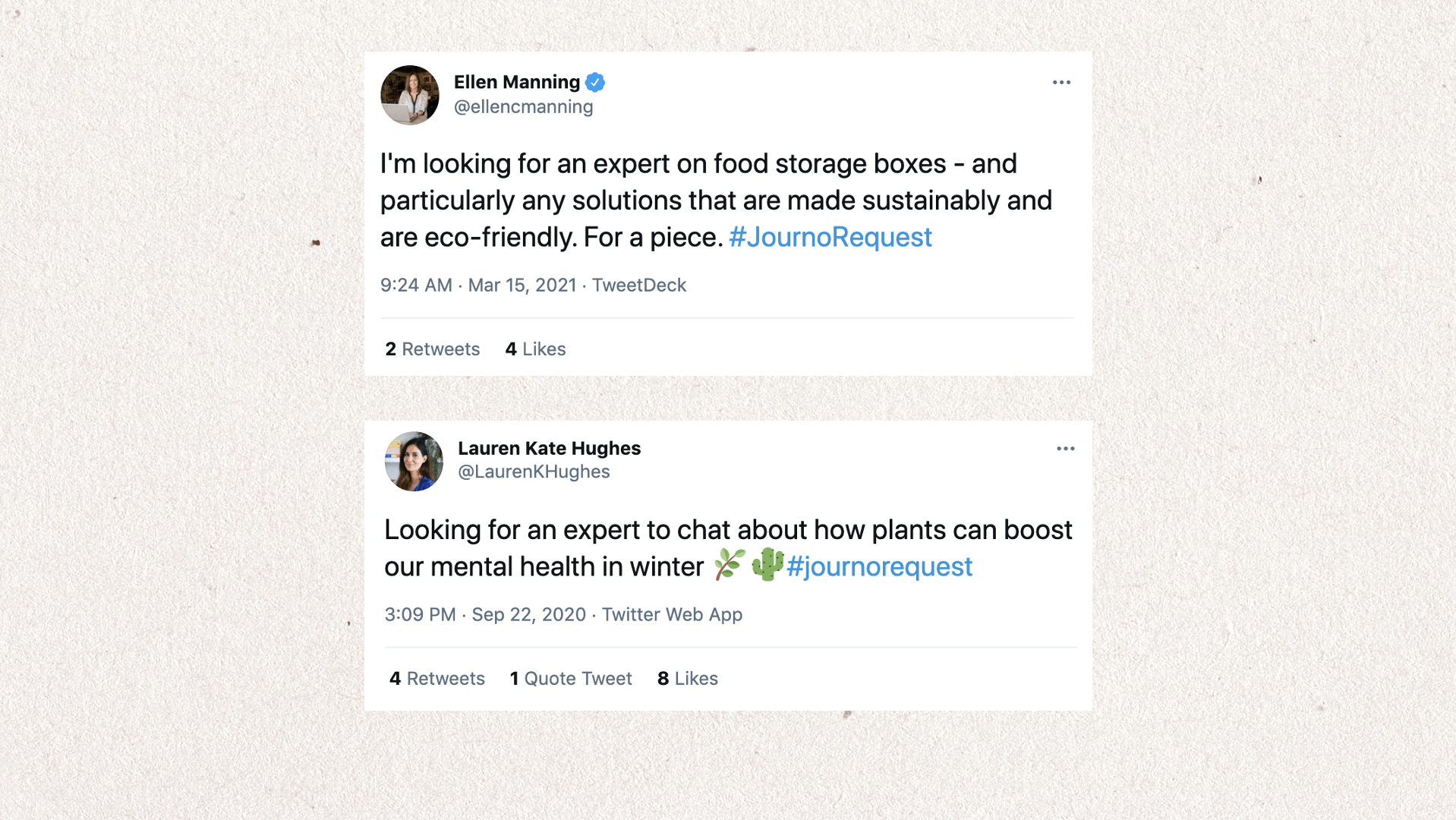Image resolution: width=1456 pixels, height=820 pixels.
Task: Click Lauren Kate Hughes' profile avatar
Action: (414, 462)
